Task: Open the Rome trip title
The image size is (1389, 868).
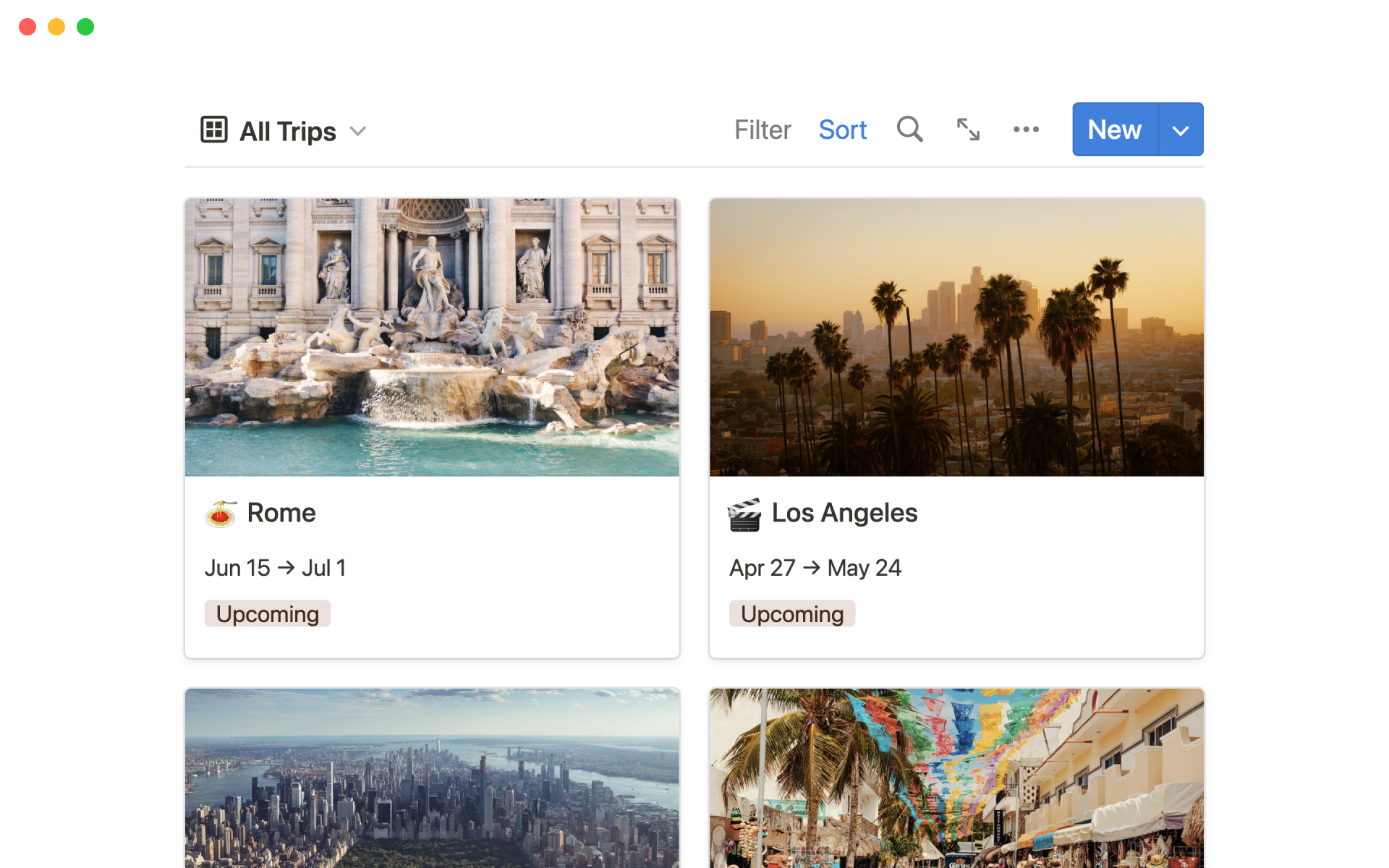Action: coord(281,513)
